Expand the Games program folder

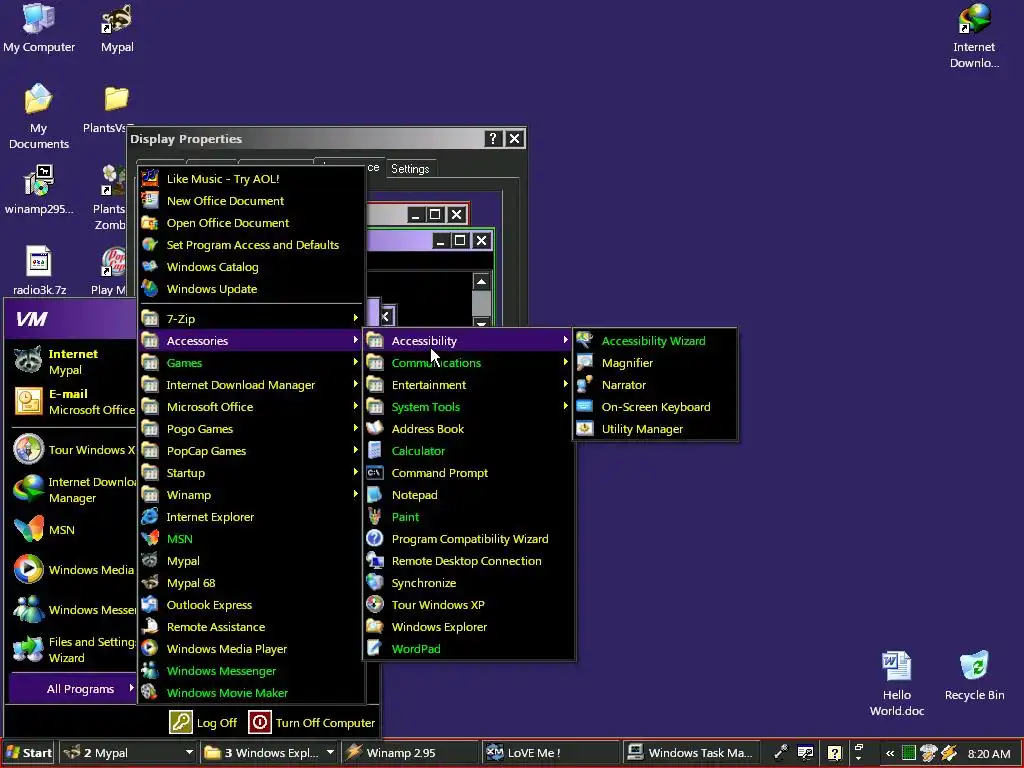pyautogui.click(x=251, y=363)
